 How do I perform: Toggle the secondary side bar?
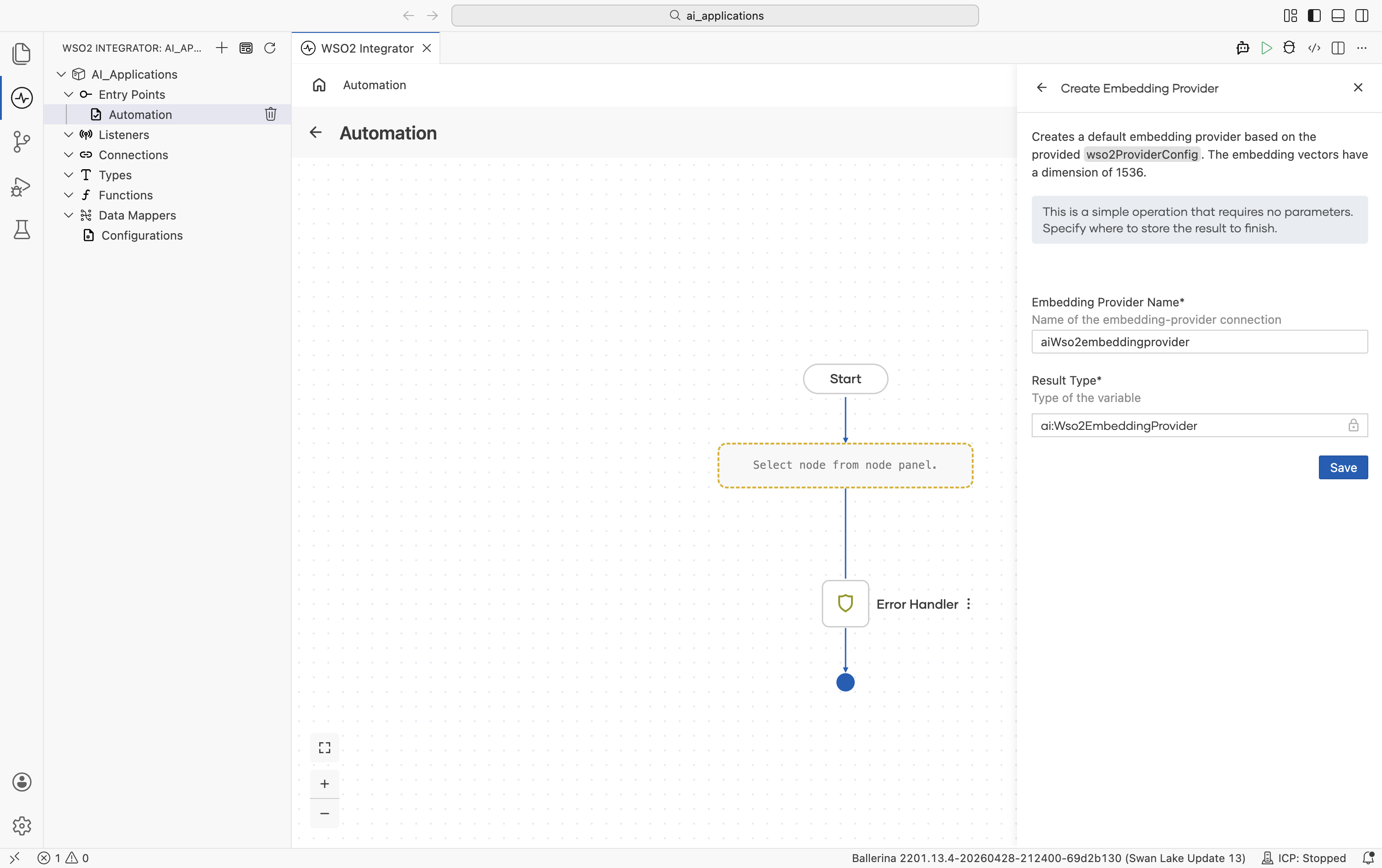[1362, 16]
